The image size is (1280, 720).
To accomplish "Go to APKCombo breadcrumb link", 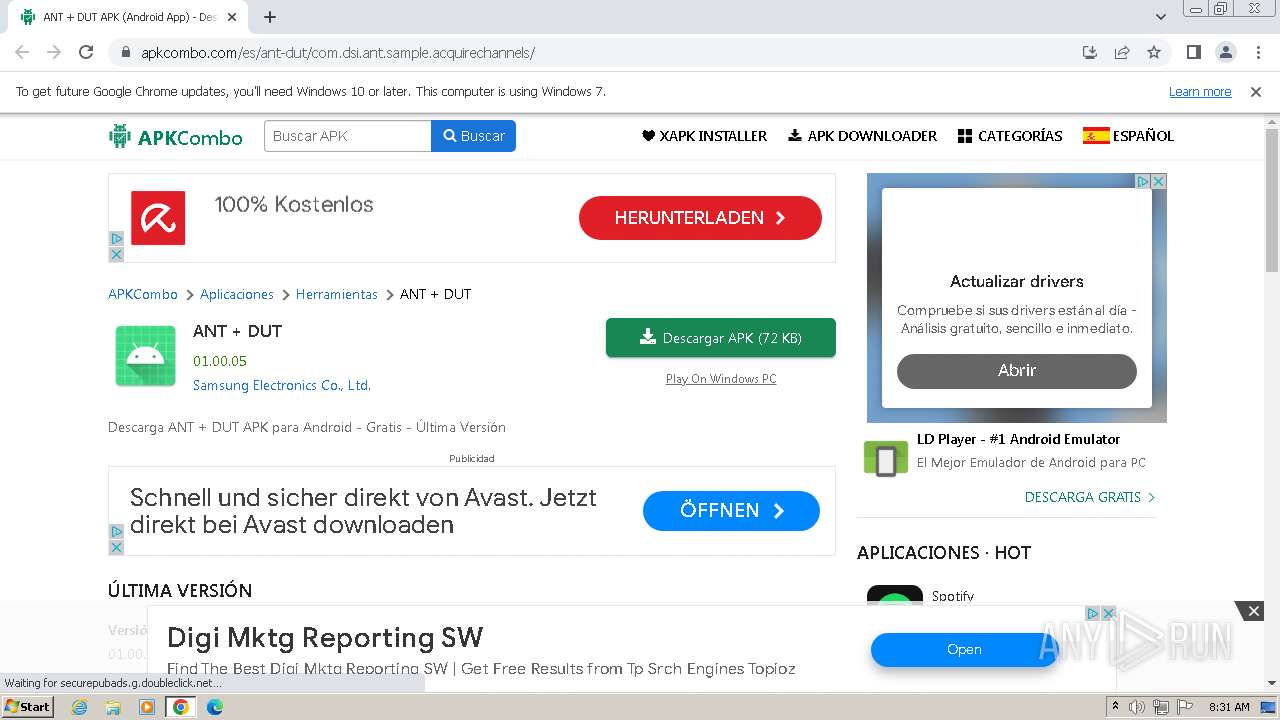I will (143, 294).
